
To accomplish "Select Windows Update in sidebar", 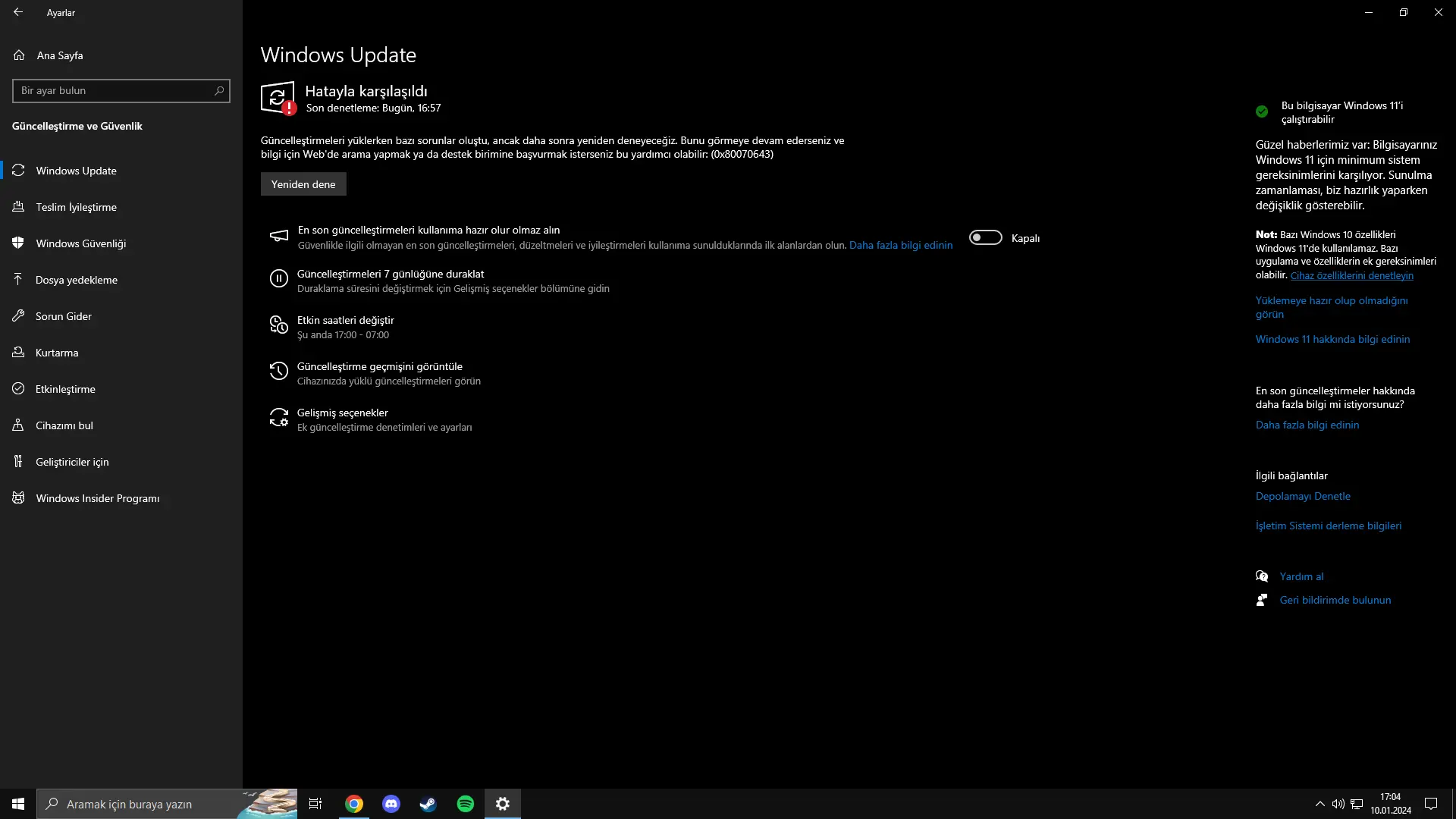I will (x=121, y=170).
